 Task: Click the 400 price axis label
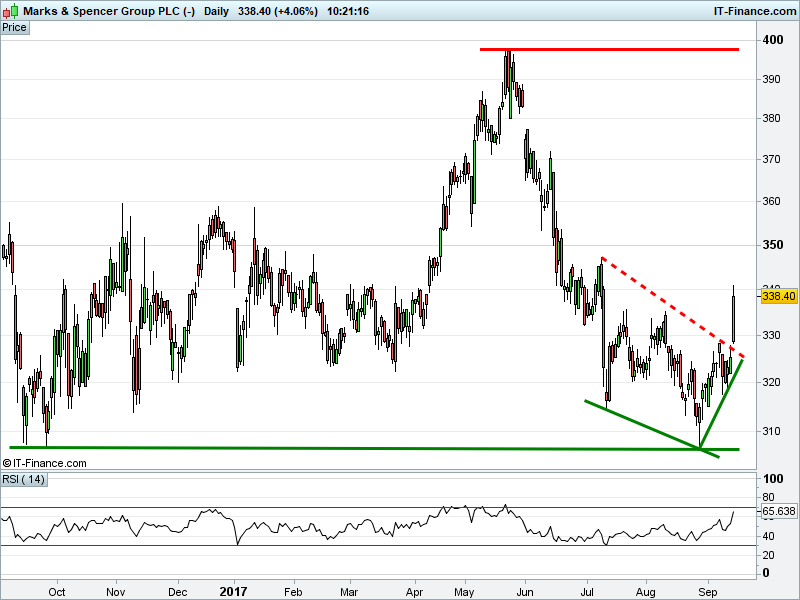(x=772, y=40)
